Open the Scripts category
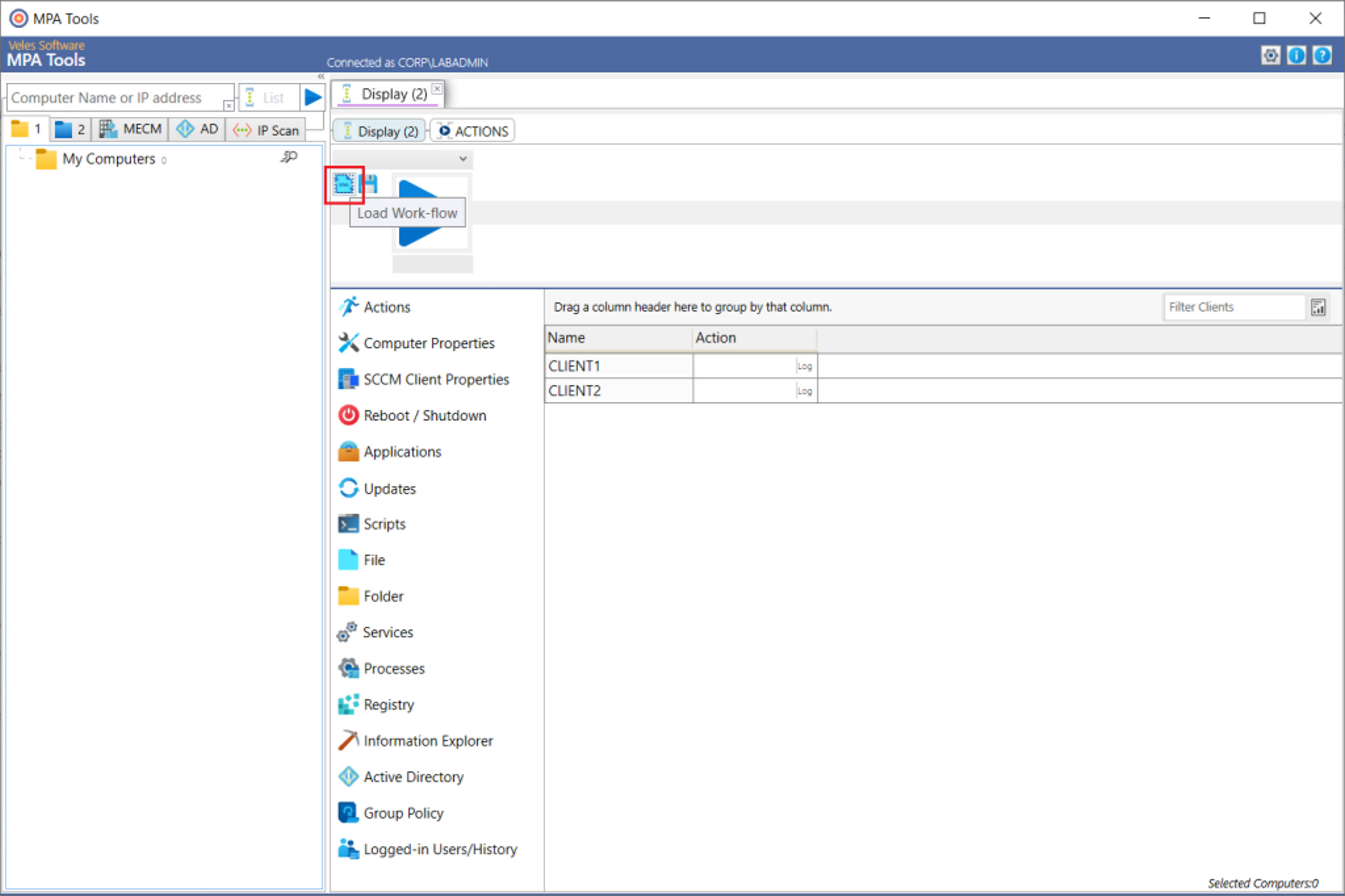 372,524
